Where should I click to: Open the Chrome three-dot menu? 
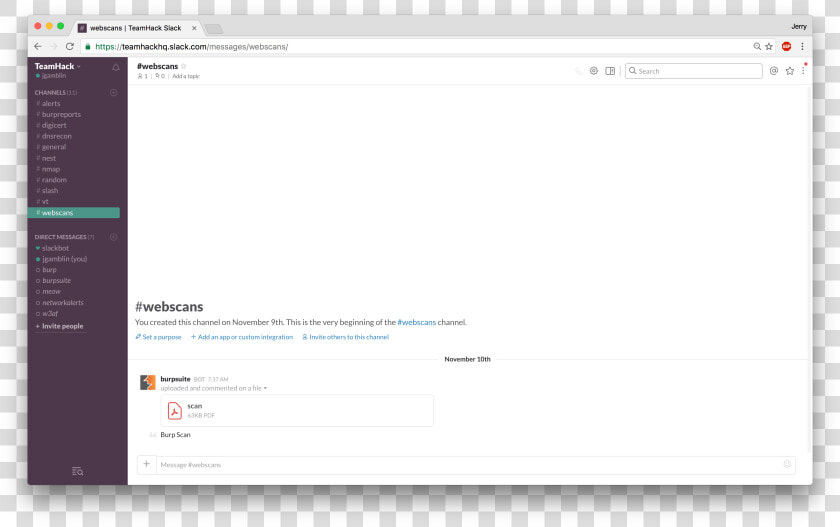coord(802,47)
